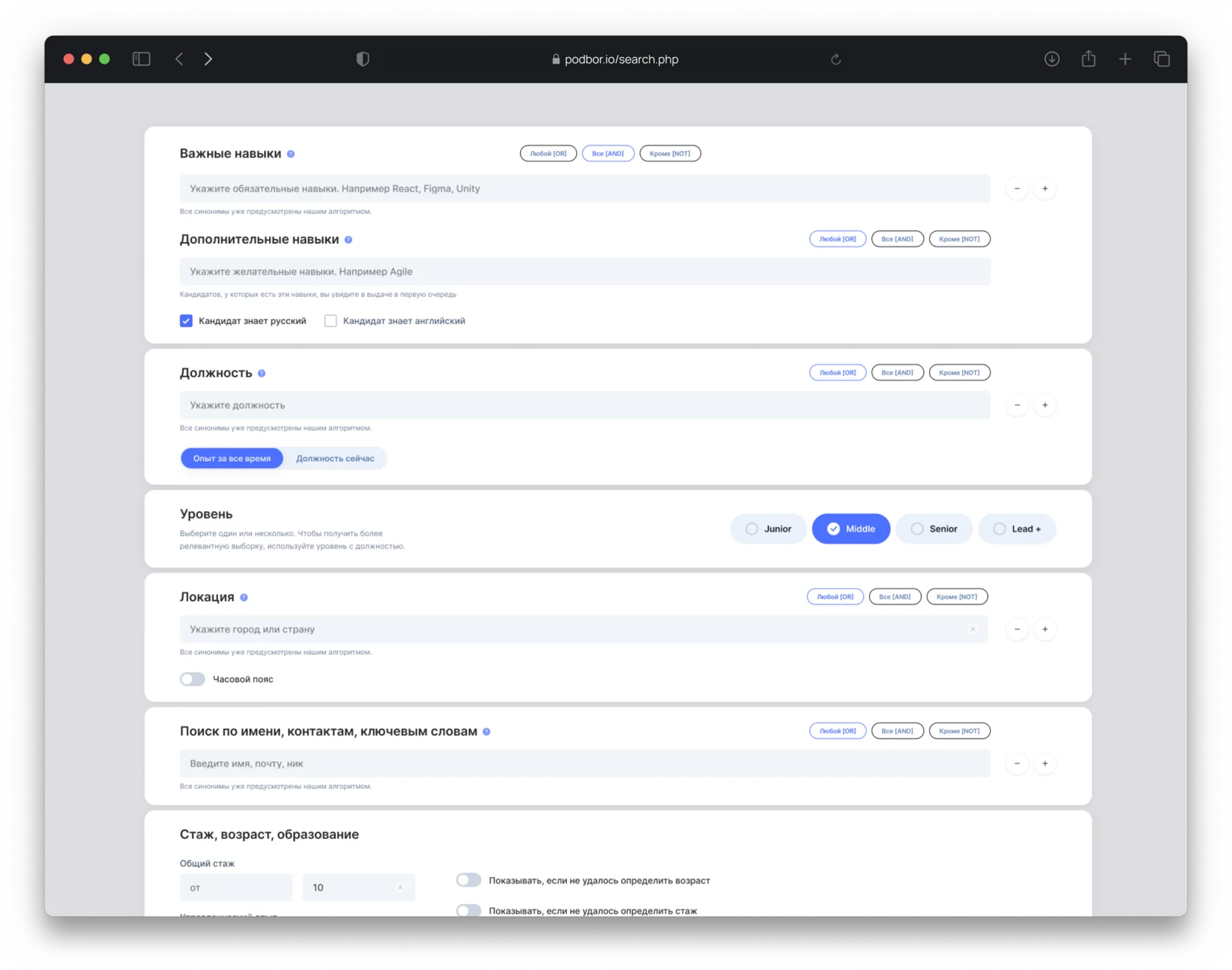Focus the Укажите должность input field
This screenshot has height=970, width=1232.
(585, 405)
